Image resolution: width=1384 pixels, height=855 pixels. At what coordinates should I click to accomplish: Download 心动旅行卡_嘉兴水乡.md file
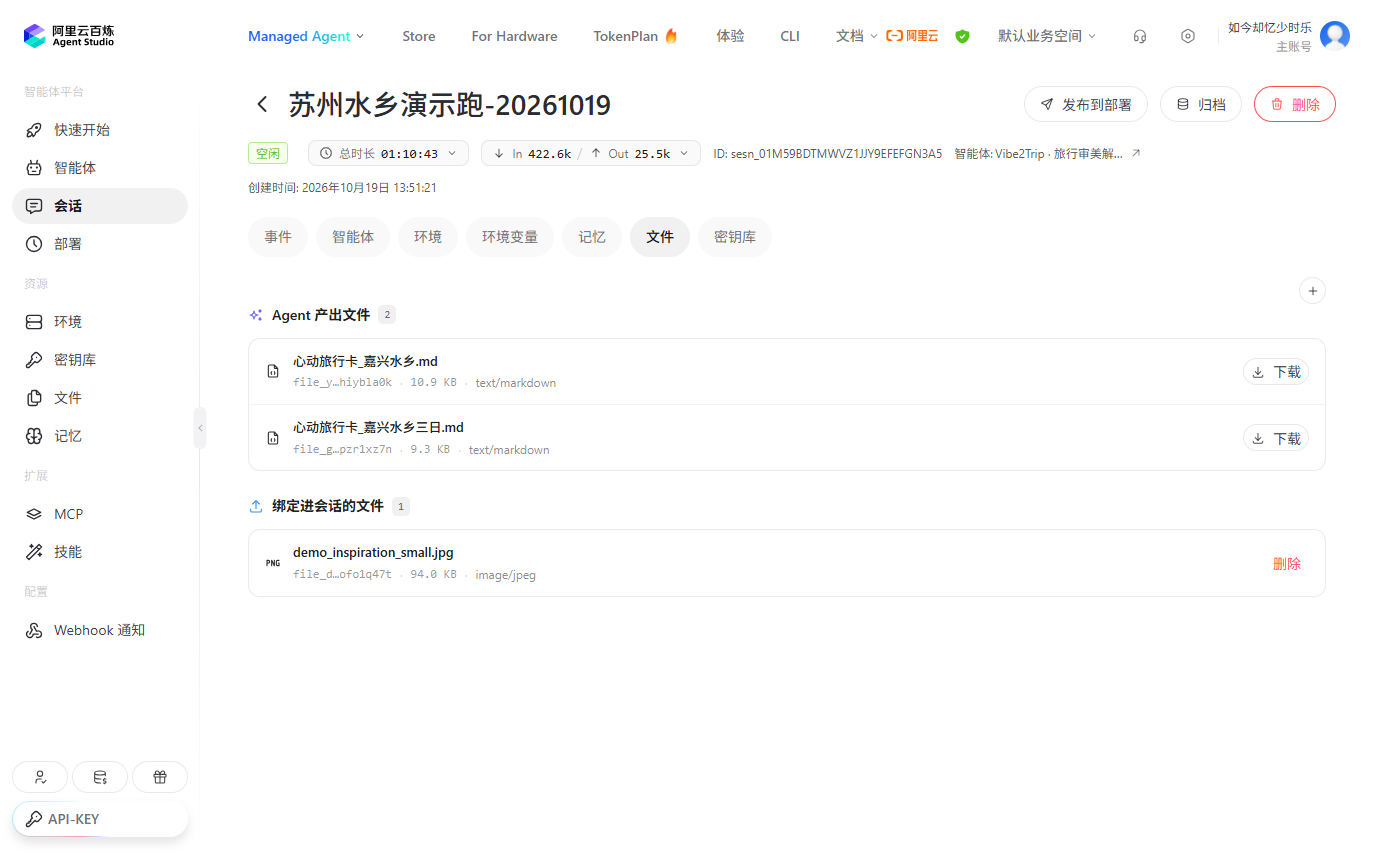[x=1276, y=372]
